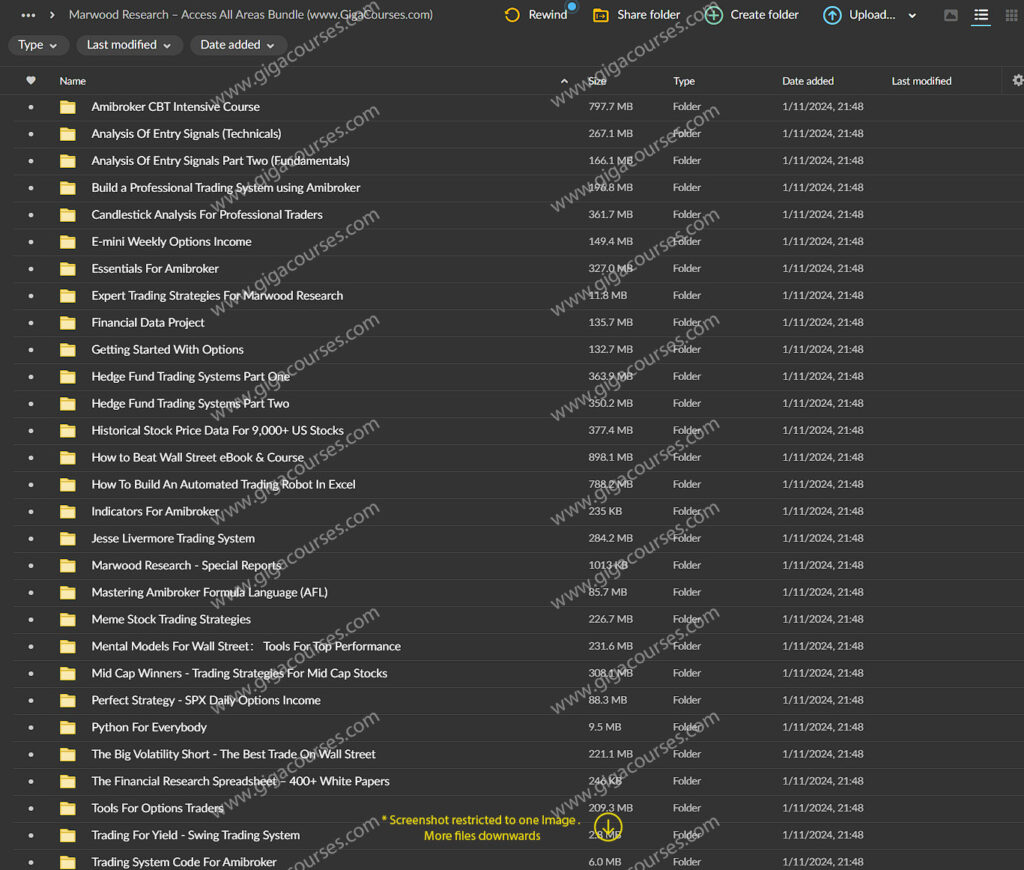The height and width of the screenshot is (870, 1024).
Task: Click the Share folder icon
Action: 601,15
